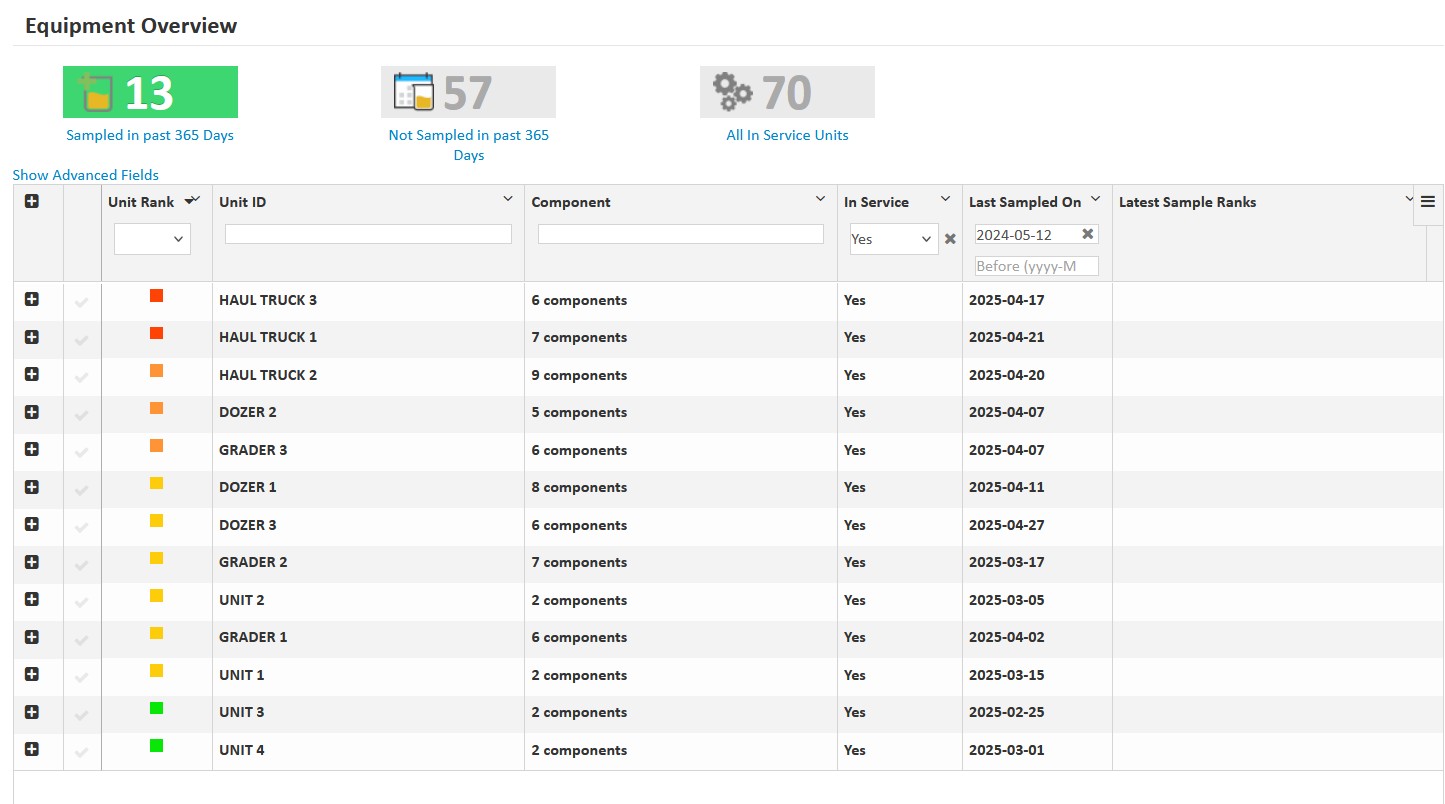This screenshot has height=804, width=1445.
Task: Toggle the checkmark for DOZER 2
Action: tap(81, 414)
